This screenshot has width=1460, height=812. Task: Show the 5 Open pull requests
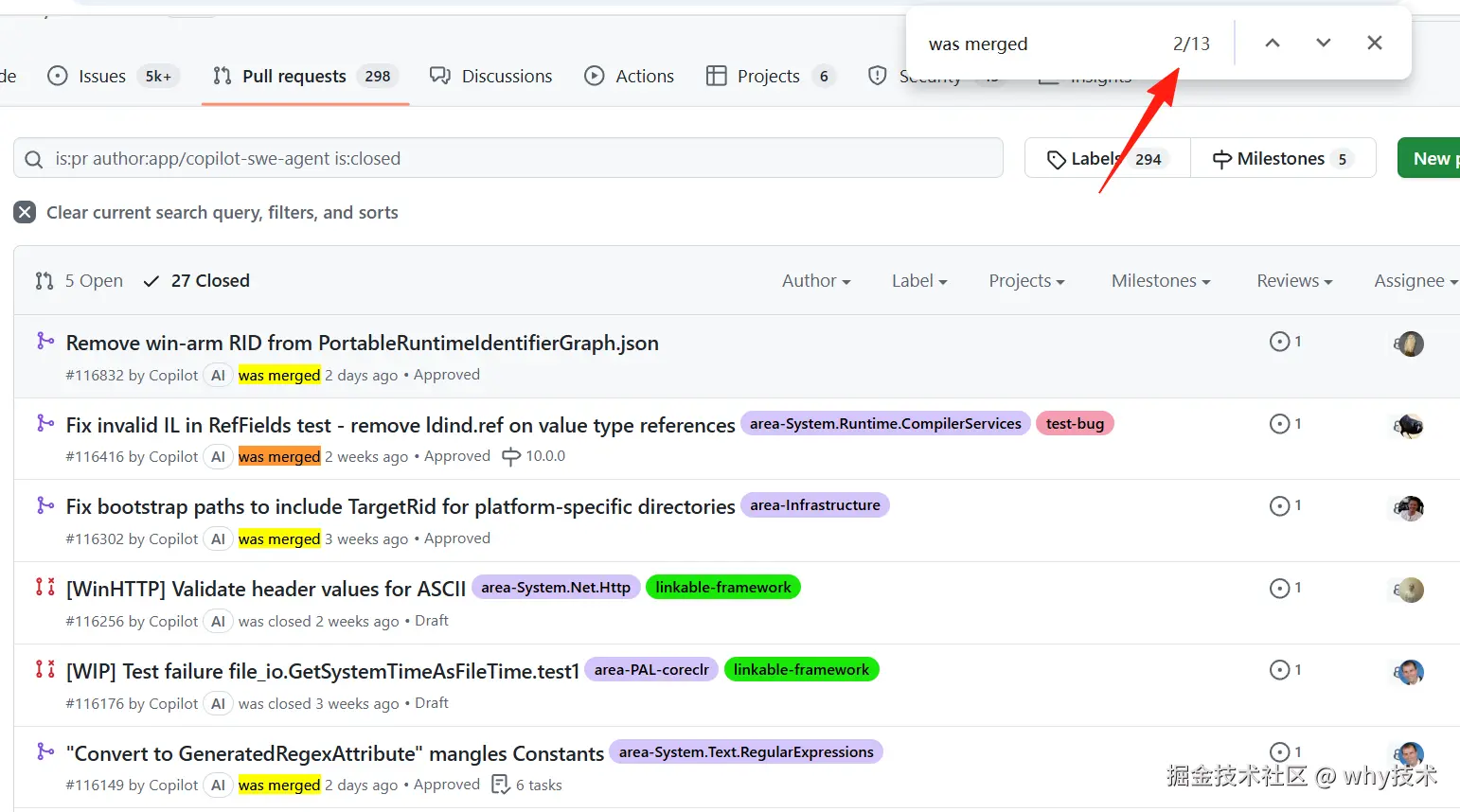pos(80,281)
